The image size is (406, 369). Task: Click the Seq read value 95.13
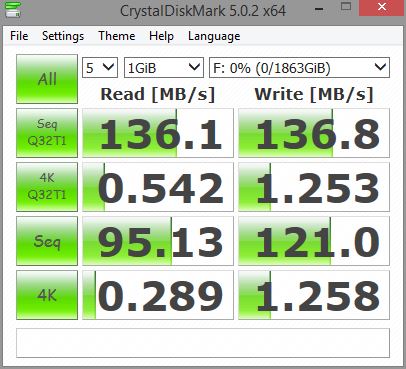coord(158,241)
